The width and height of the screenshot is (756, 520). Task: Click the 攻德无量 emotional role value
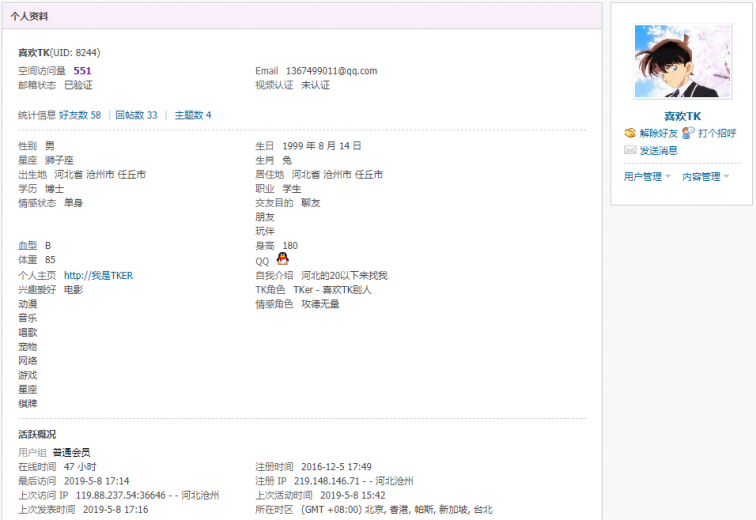point(320,304)
